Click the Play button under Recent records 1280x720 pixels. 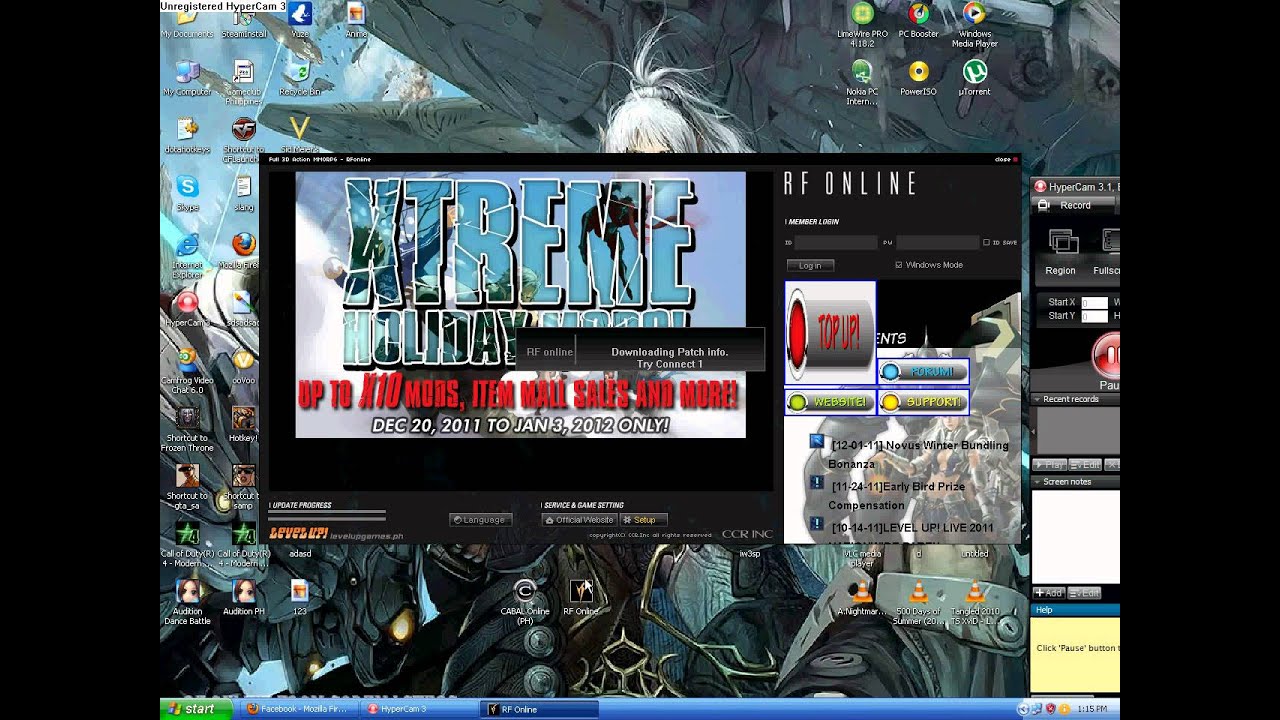click(1049, 465)
